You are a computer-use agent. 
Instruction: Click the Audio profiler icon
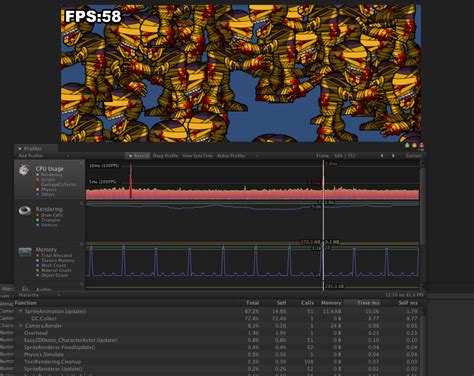tap(25, 288)
